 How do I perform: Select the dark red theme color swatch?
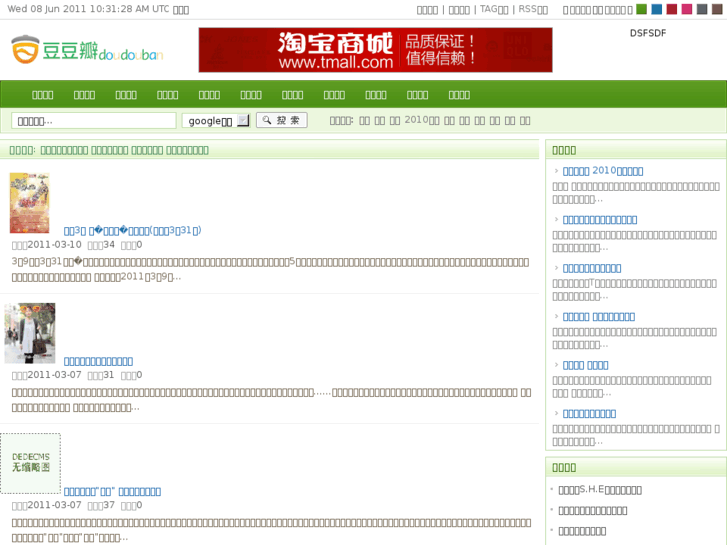click(x=671, y=9)
